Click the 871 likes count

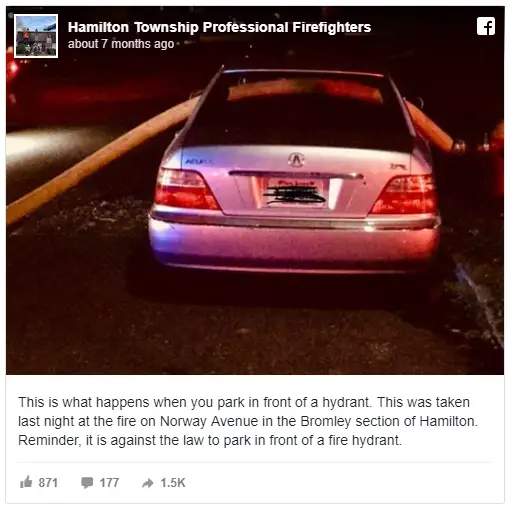click(48, 482)
